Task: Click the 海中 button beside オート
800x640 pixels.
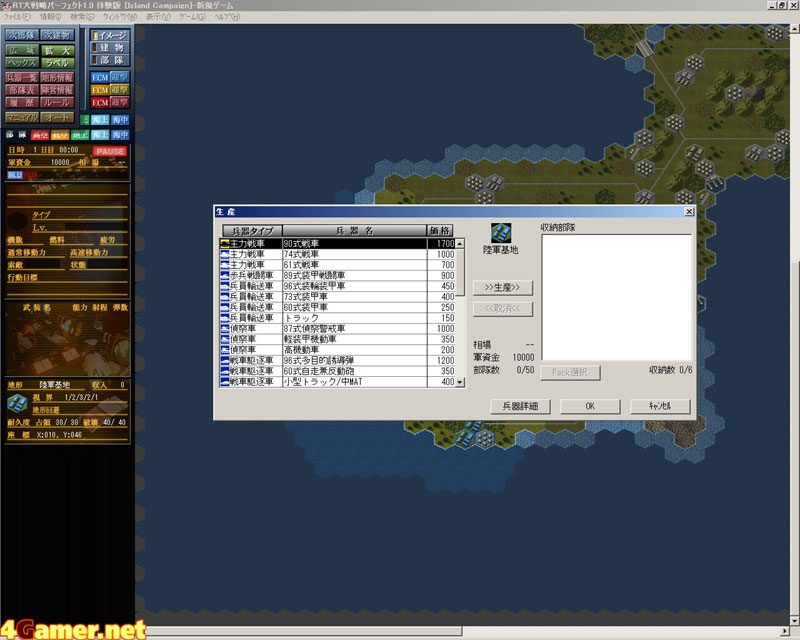Action: (120, 119)
